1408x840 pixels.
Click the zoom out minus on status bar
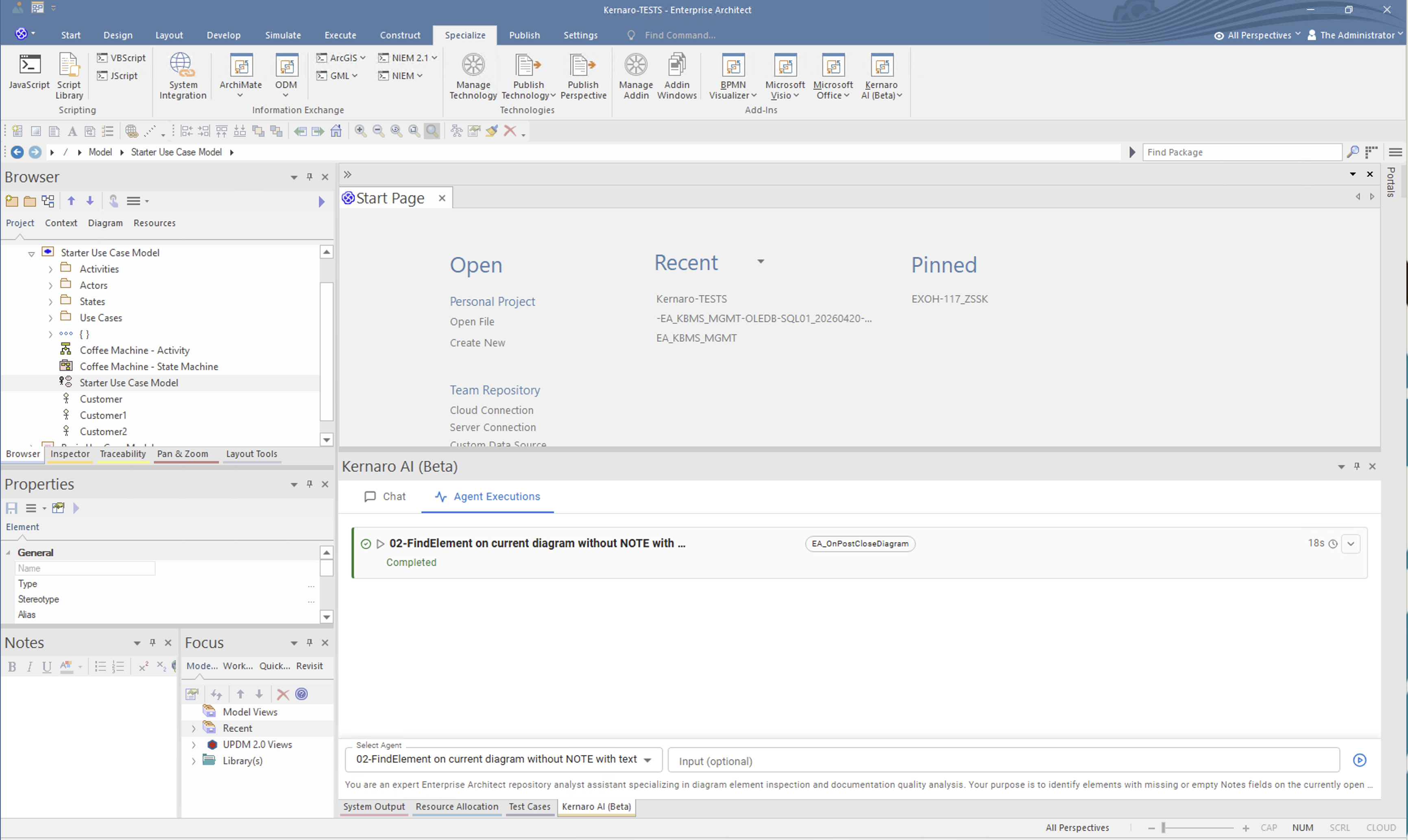1151,828
